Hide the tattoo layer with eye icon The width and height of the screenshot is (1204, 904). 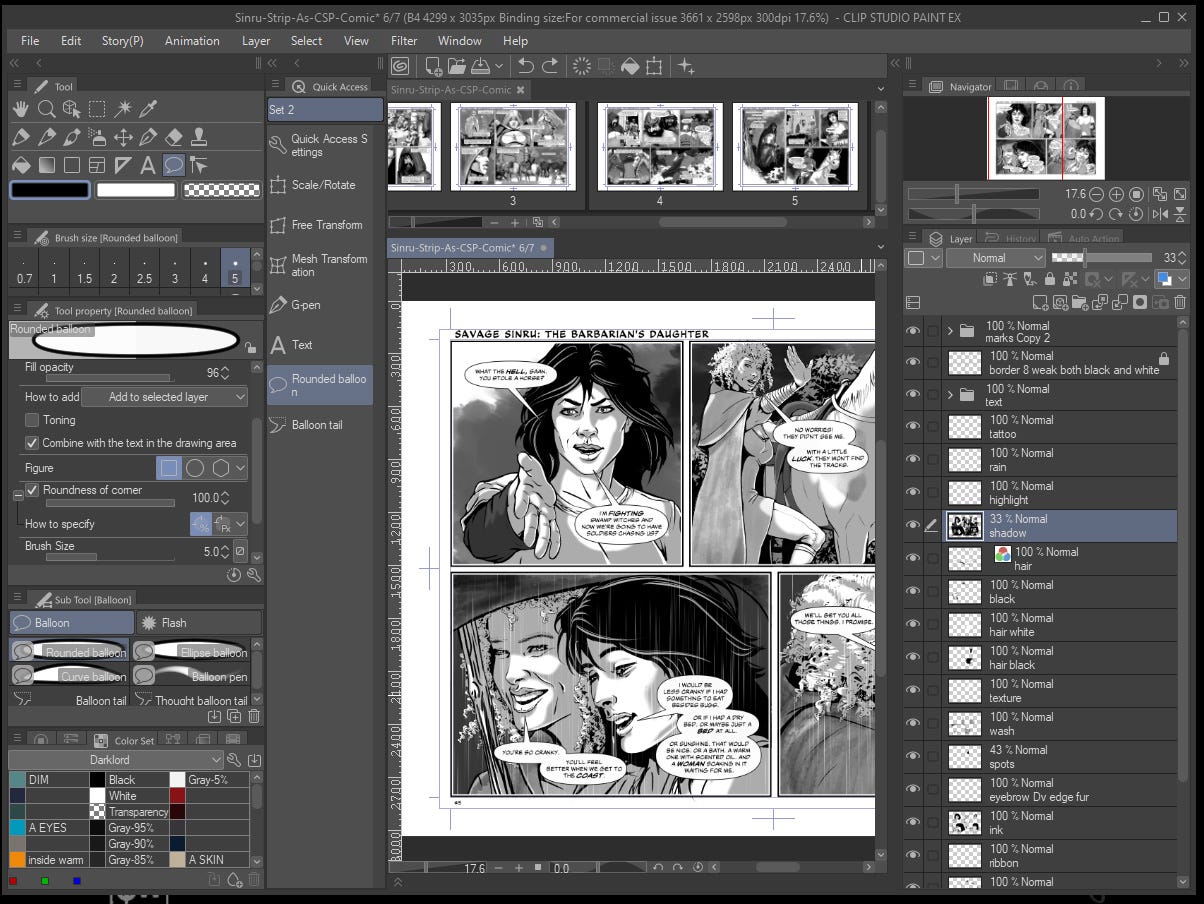(x=912, y=427)
